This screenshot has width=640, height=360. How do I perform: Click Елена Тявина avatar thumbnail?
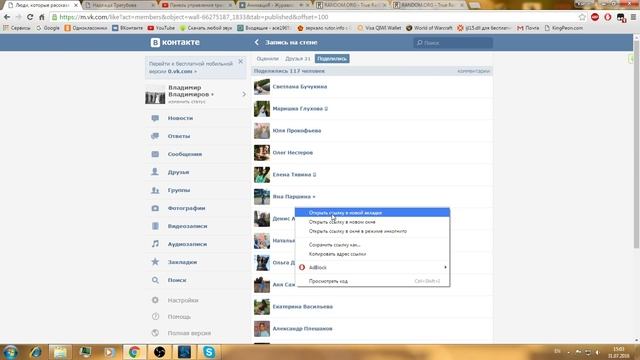(262, 175)
